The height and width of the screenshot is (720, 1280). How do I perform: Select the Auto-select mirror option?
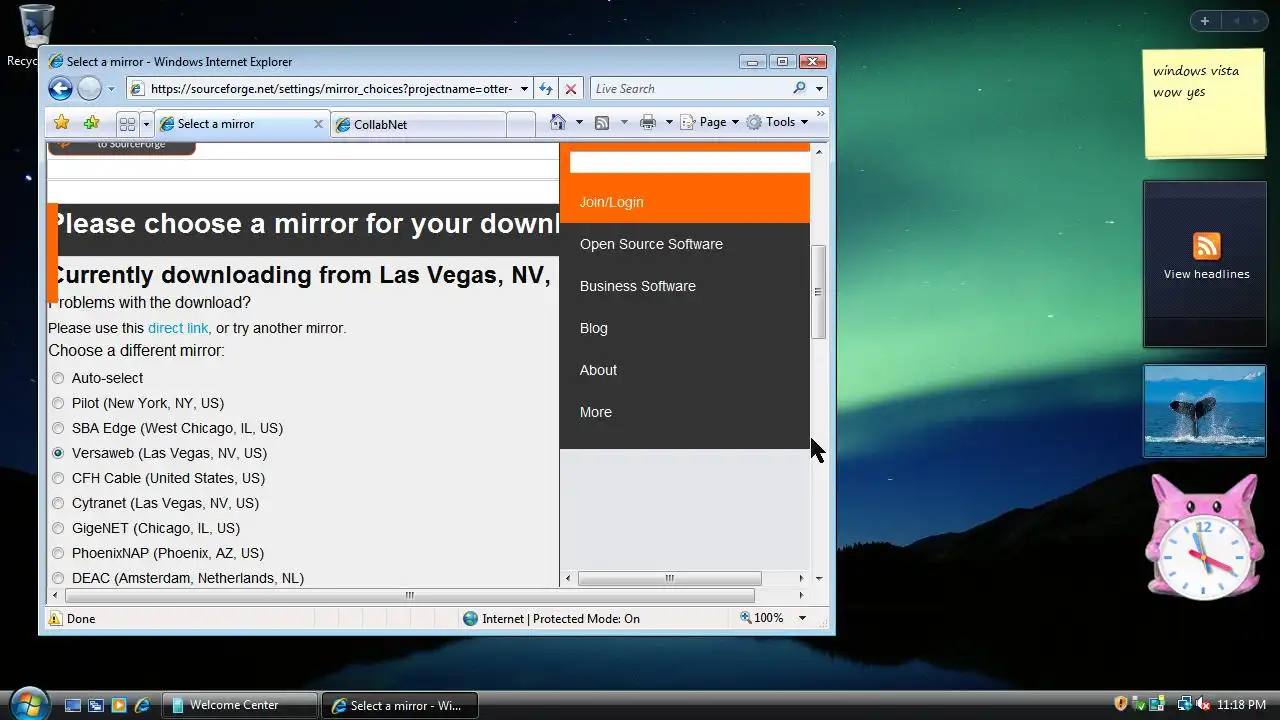(58, 378)
